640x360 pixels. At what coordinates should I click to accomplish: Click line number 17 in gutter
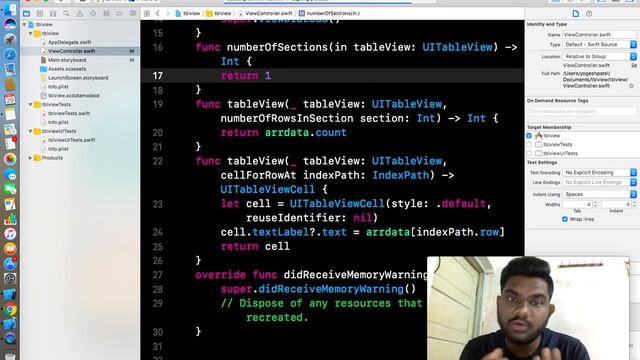tap(158, 76)
